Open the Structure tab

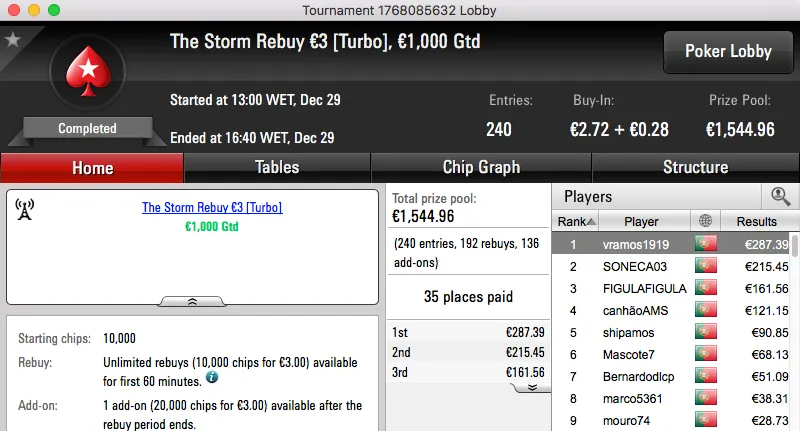(695, 167)
